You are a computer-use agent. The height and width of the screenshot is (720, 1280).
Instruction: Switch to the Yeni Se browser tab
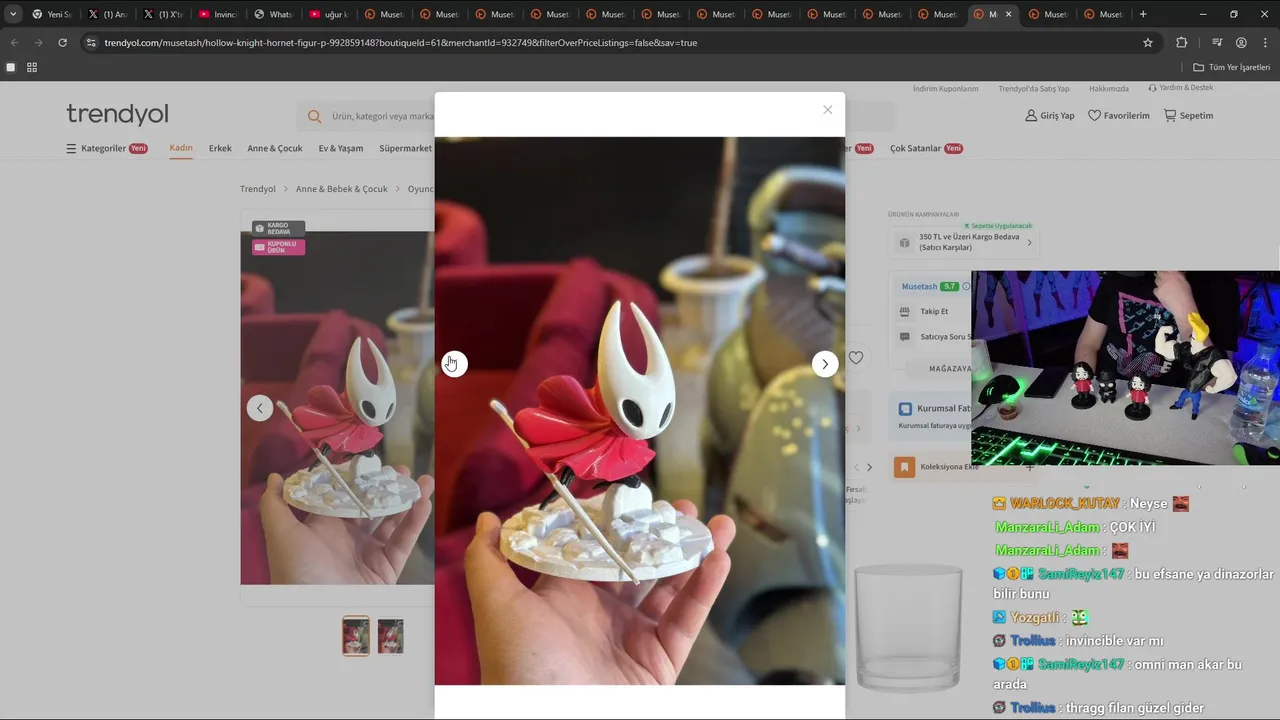[x=51, y=14]
